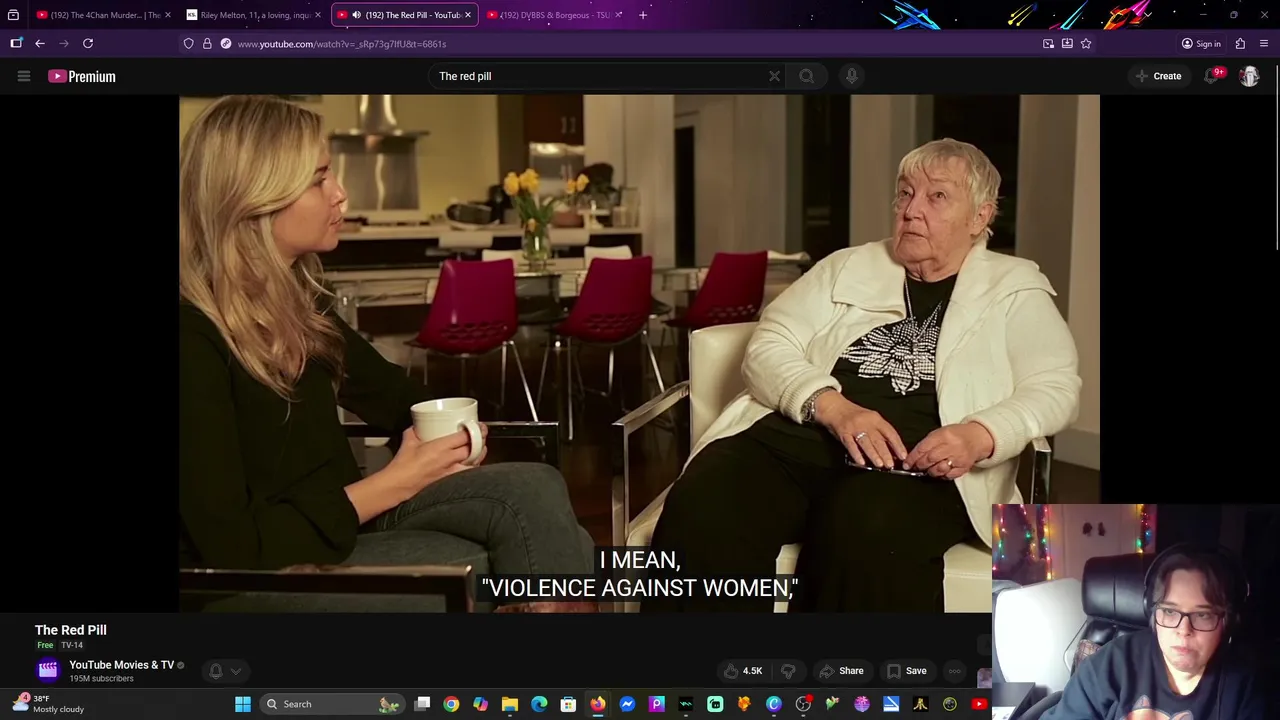Open YouTube Movies & TV channel link
This screenshot has width=1280, height=720.
121,665
